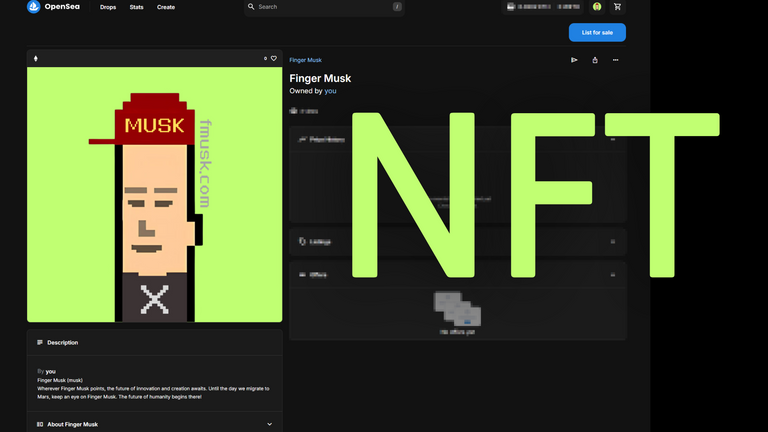Collapse the Price History panel

pyautogui.click(x=613, y=139)
